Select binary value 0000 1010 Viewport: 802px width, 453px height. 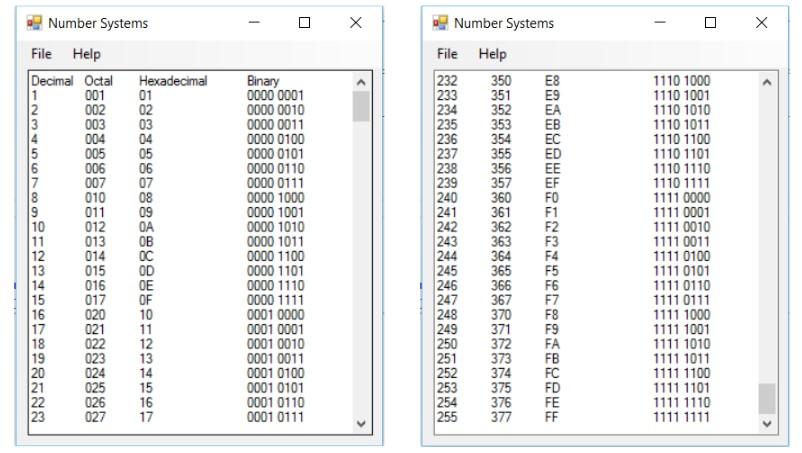tap(275, 227)
